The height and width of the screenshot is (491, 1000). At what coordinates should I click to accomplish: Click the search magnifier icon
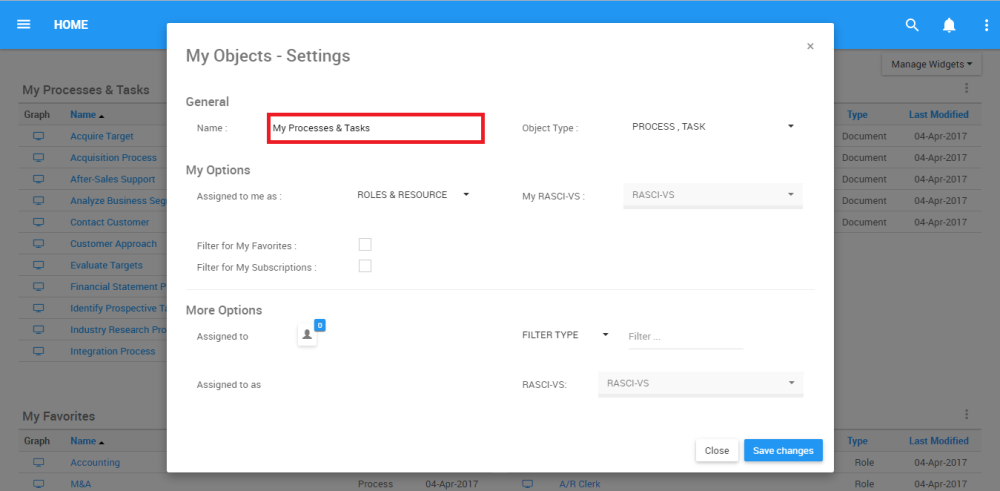coord(912,25)
